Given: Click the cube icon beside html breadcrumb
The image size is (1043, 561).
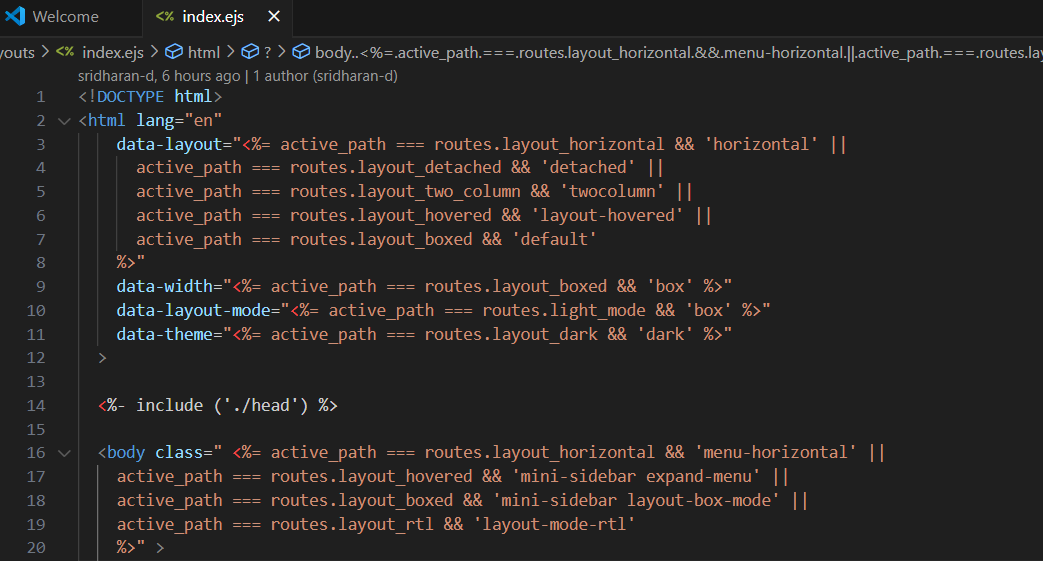Looking at the screenshot, I should point(173,52).
